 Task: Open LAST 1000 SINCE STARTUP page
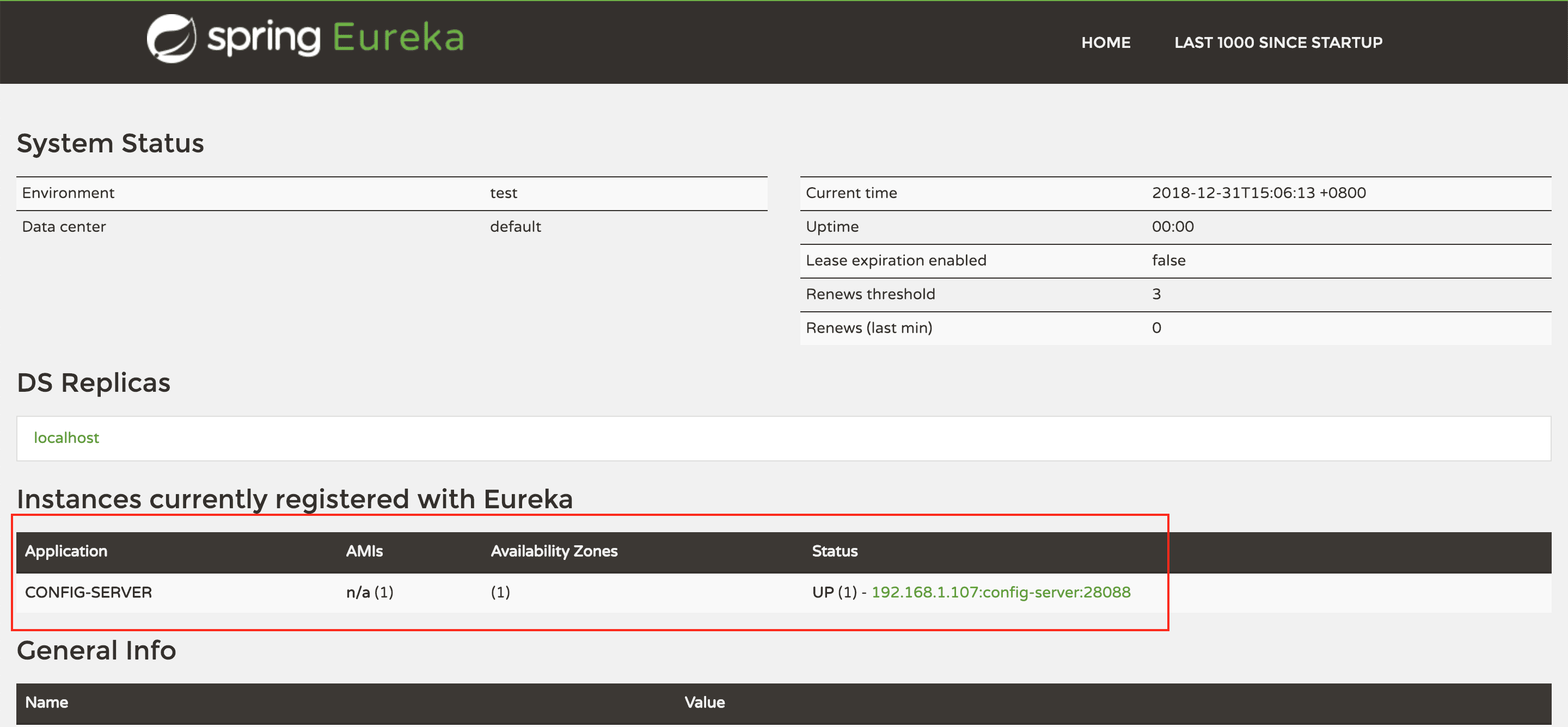[1278, 42]
